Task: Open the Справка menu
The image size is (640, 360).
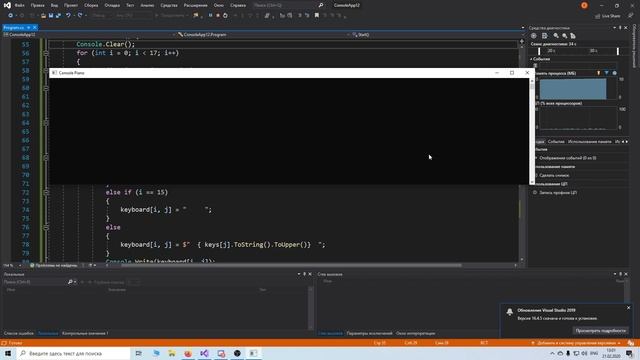Action: tap(238, 5)
